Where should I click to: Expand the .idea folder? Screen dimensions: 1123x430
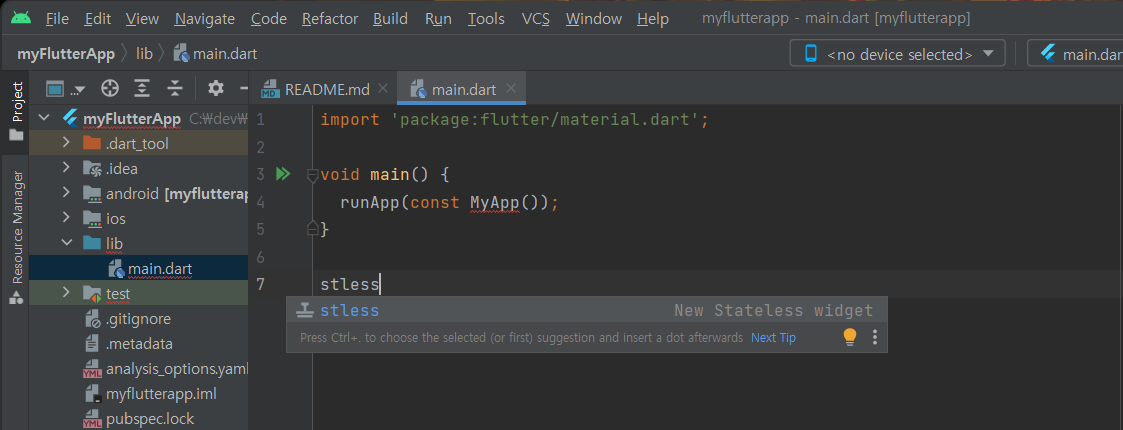click(x=66, y=168)
